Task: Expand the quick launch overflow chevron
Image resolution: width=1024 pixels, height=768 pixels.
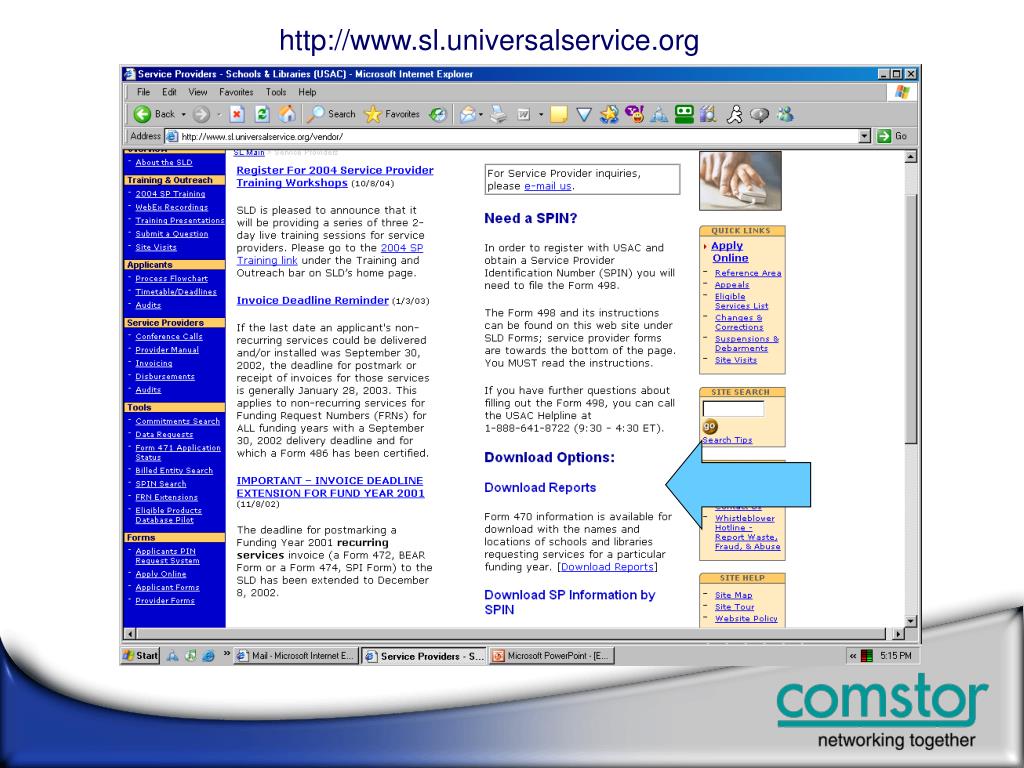Action: [227, 654]
